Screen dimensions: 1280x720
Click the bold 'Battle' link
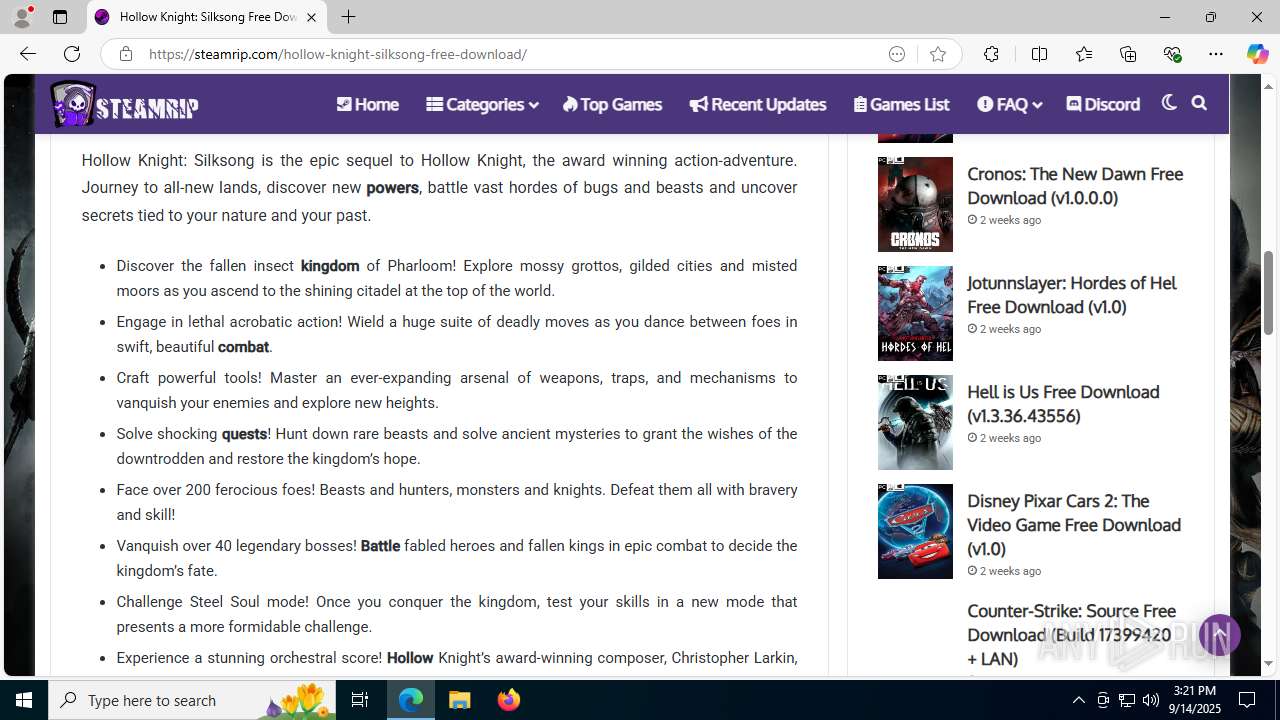(380, 546)
